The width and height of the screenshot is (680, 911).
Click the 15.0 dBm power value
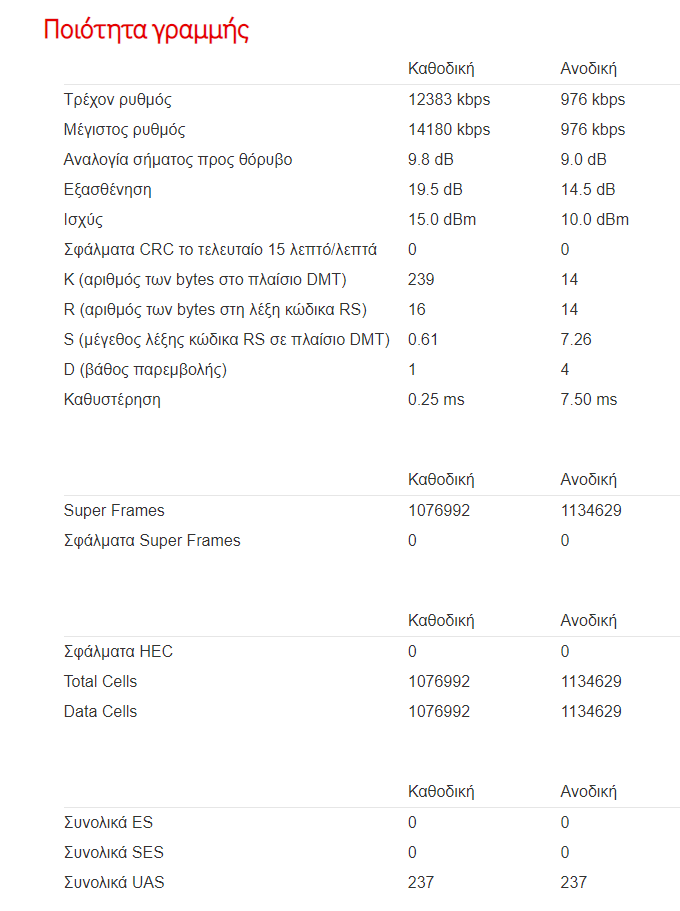(442, 220)
